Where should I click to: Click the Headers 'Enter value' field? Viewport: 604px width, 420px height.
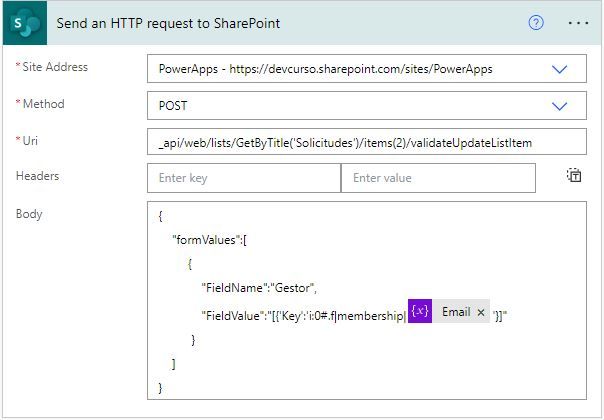coord(438,178)
